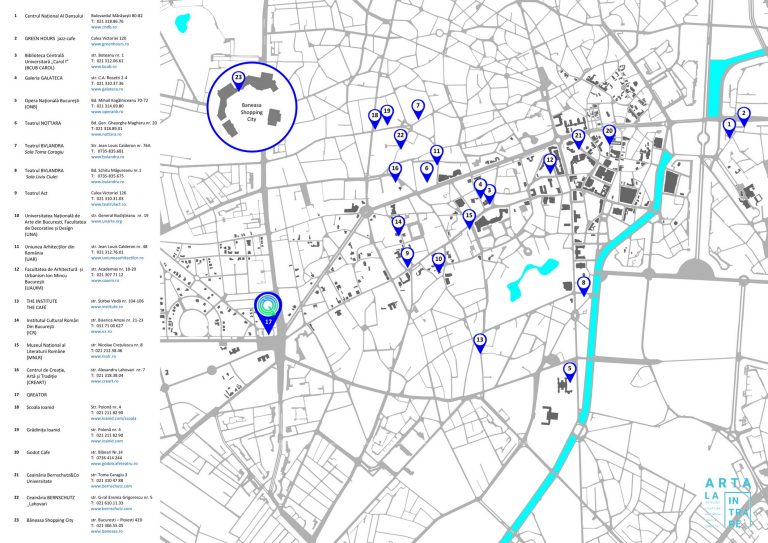Click pin 23 in Baneasa circle

(x=238, y=78)
